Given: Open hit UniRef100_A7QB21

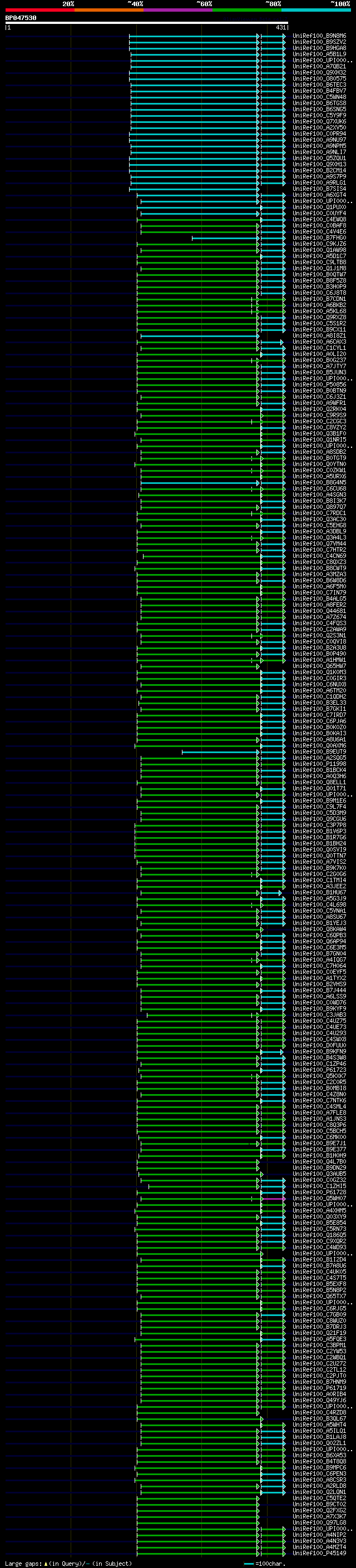Looking at the screenshot, I should (319, 66).
